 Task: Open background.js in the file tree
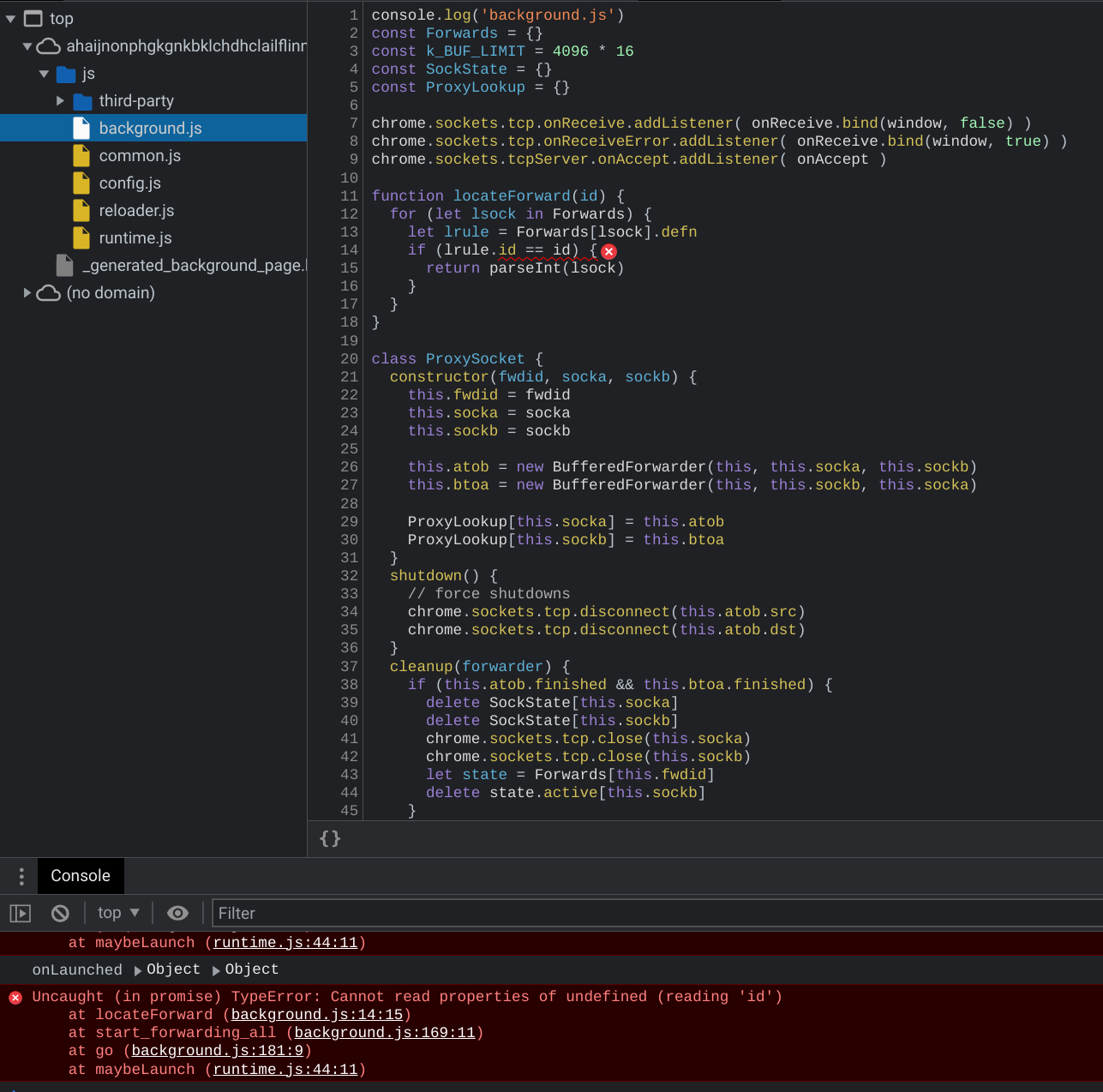153,128
